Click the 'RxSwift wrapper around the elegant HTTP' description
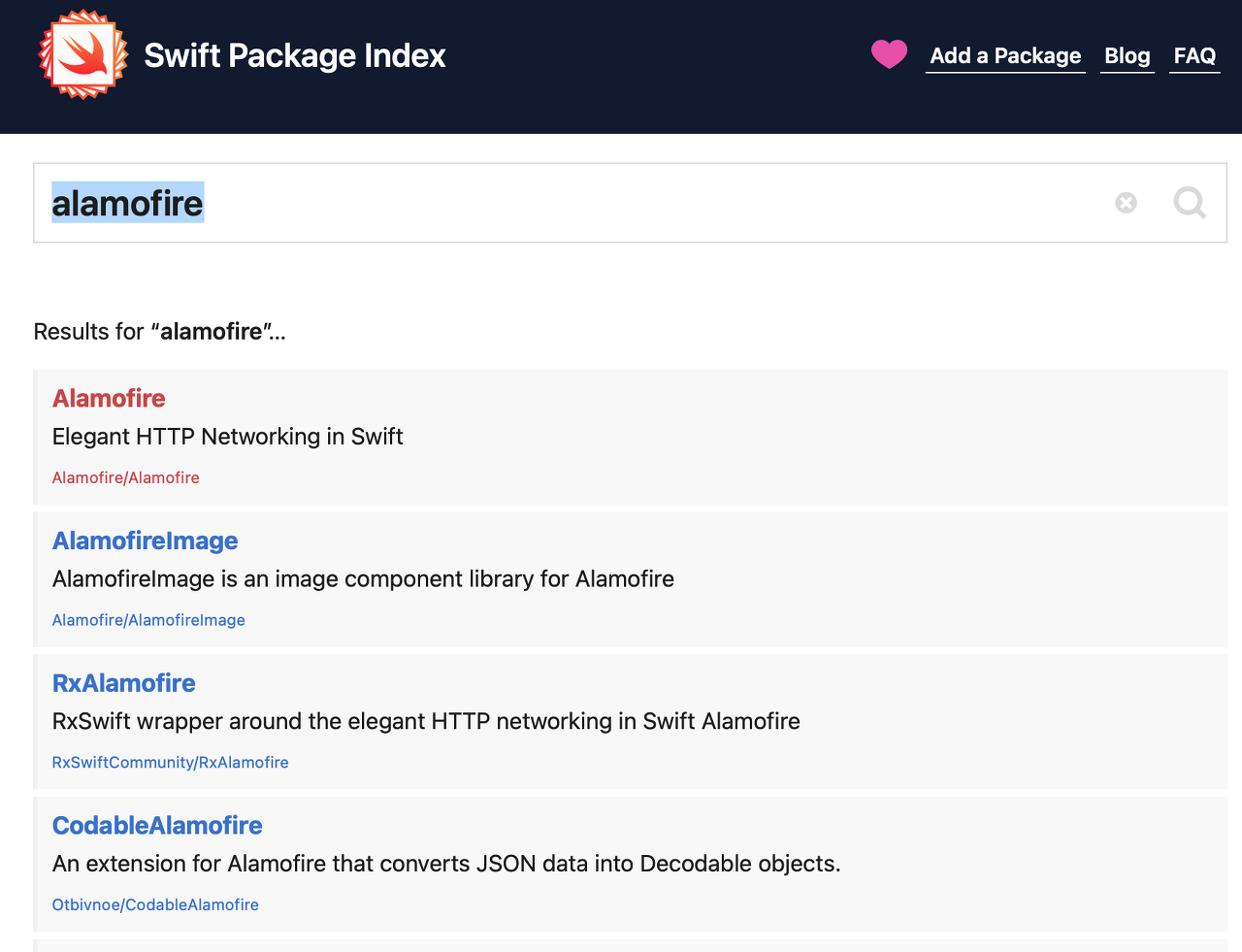The image size is (1242, 952). pyautogui.click(x=426, y=722)
